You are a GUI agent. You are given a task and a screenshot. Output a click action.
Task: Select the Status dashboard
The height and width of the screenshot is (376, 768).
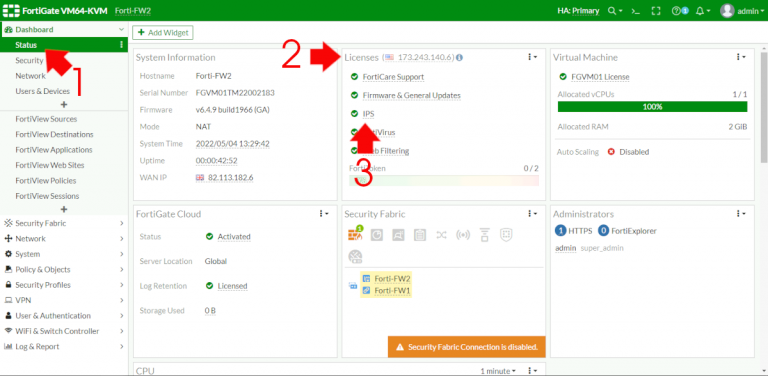(x=64, y=45)
